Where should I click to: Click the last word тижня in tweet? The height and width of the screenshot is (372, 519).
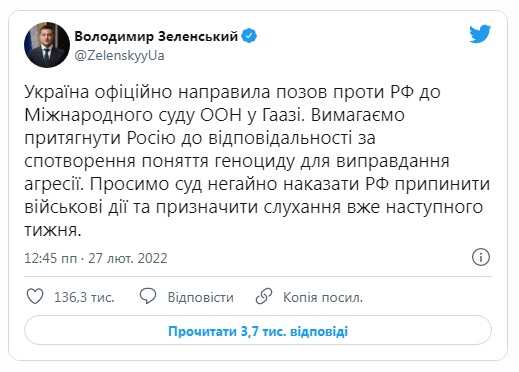(x=53, y=230)
